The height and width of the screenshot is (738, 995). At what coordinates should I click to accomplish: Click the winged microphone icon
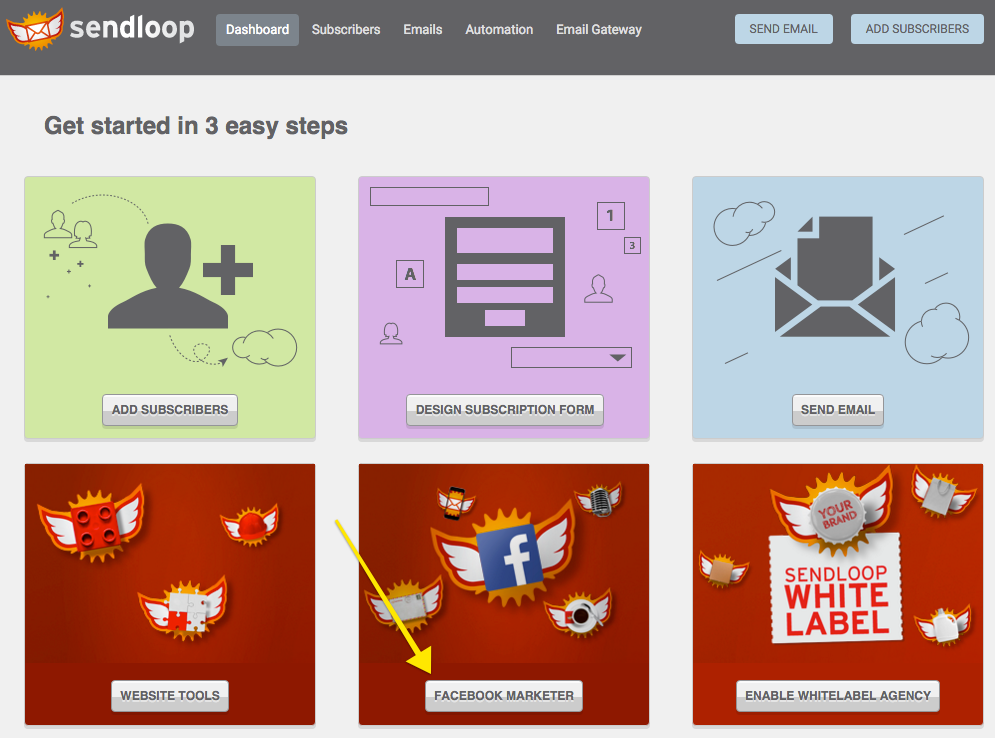click(598, 500)
